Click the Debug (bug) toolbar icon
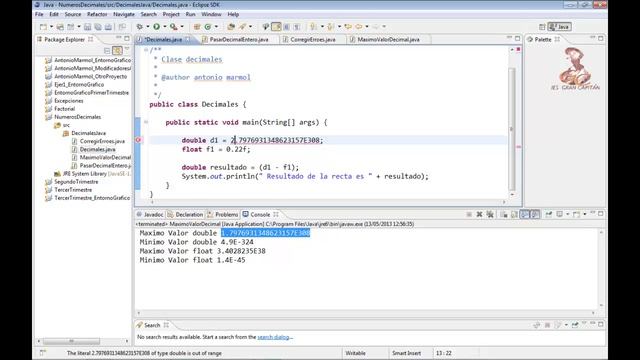 (140, 27)
